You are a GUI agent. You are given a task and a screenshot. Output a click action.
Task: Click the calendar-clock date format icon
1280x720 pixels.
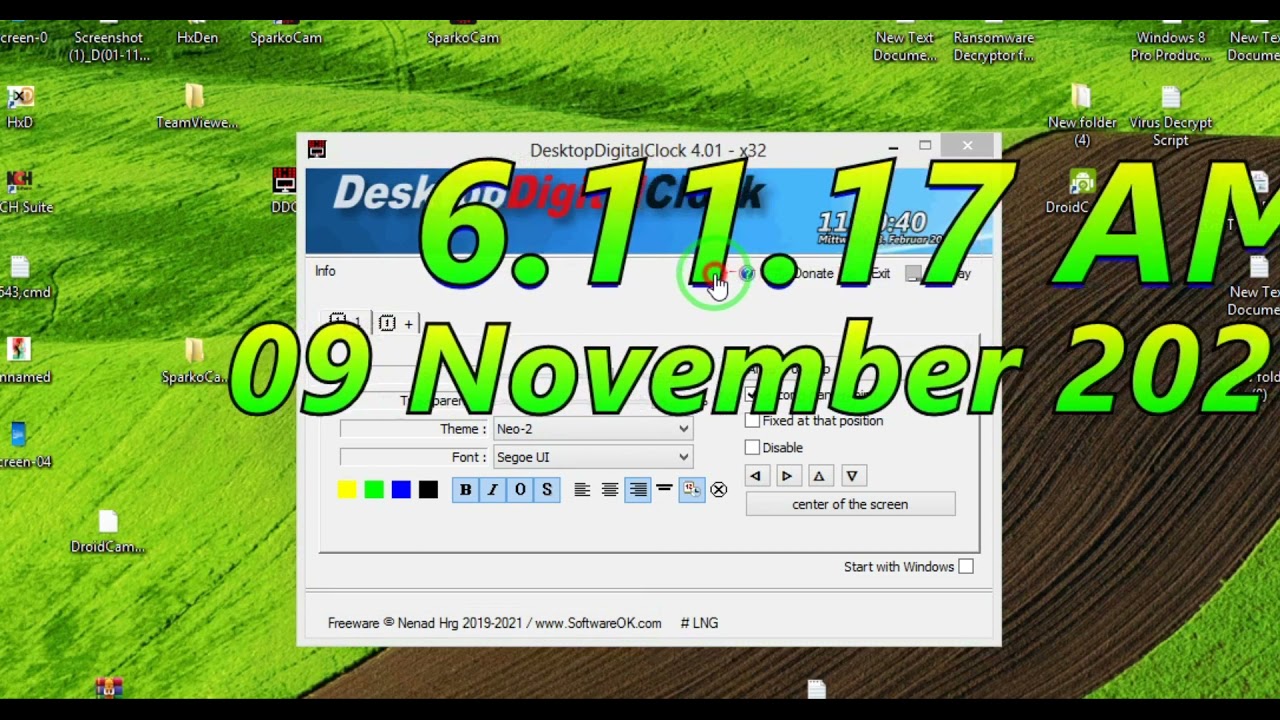point(691,490)
